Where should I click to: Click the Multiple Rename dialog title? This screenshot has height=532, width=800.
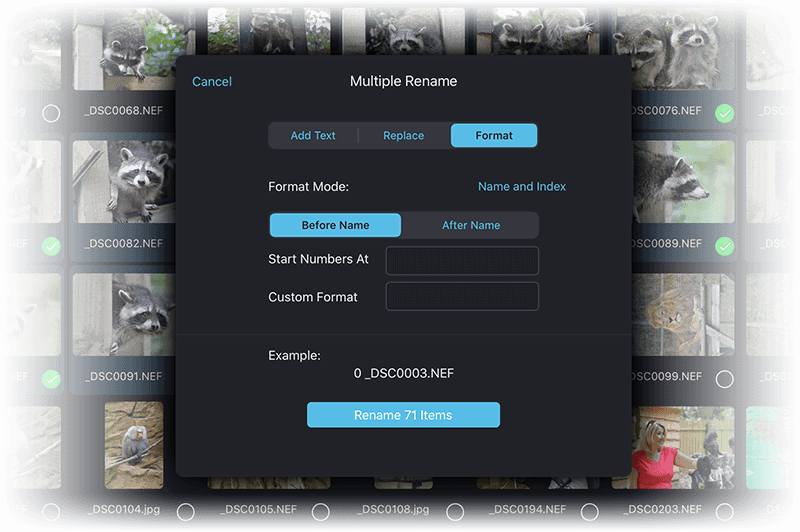(403, 81)
